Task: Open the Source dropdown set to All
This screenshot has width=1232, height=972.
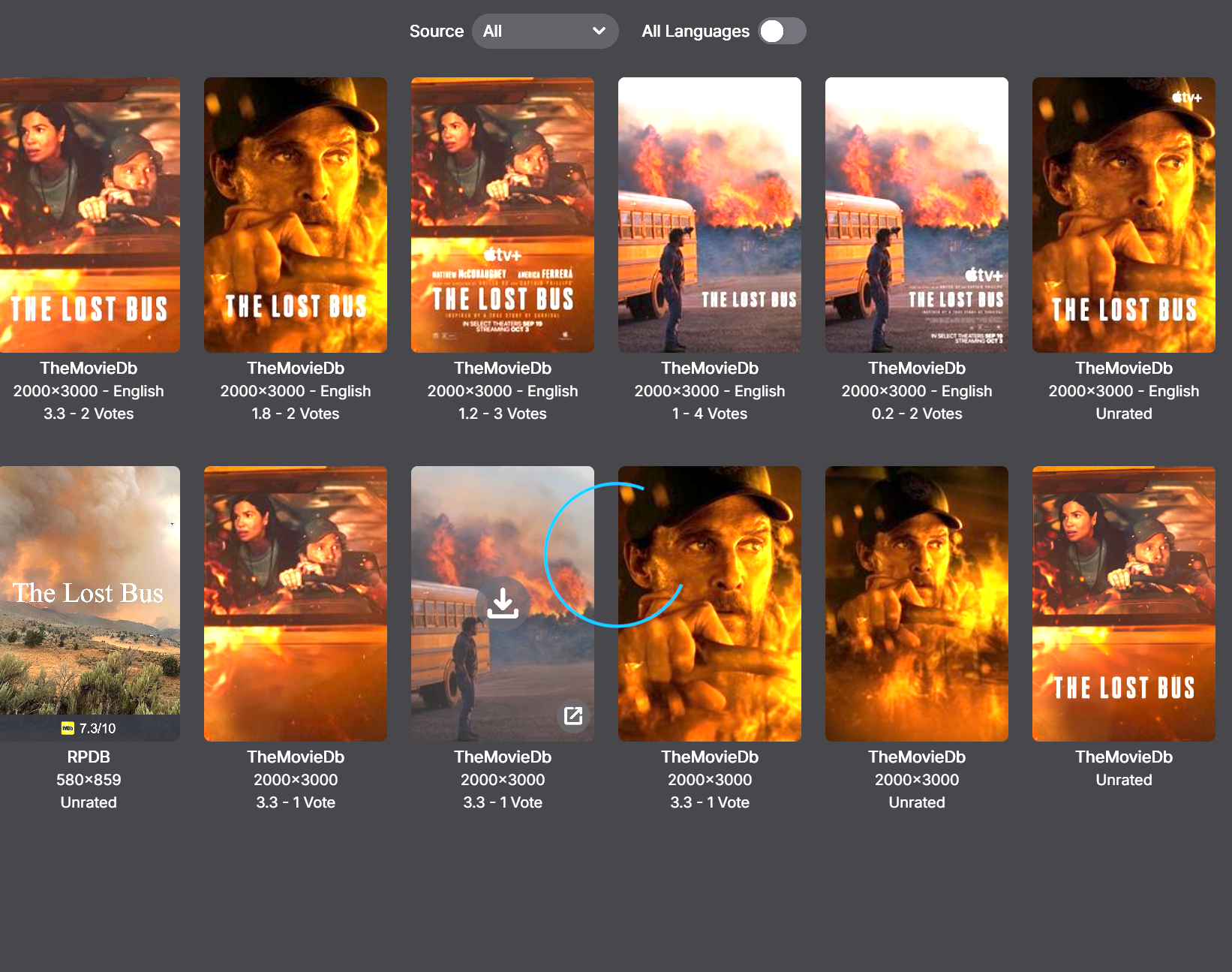Action: [x=545, y=32]
